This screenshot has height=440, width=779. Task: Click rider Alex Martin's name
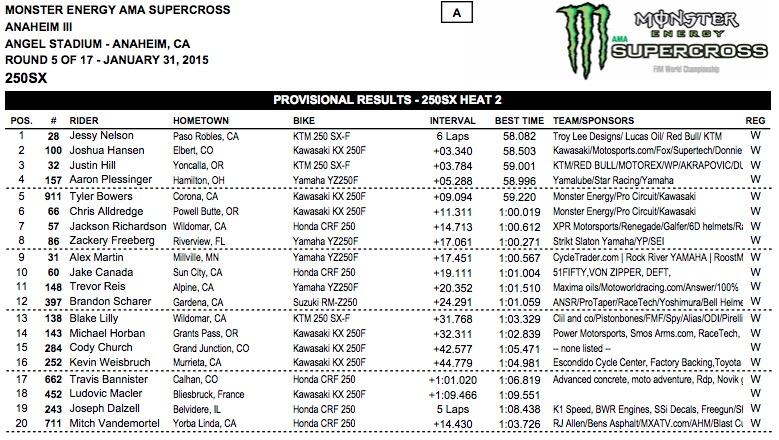click(96, 258)
